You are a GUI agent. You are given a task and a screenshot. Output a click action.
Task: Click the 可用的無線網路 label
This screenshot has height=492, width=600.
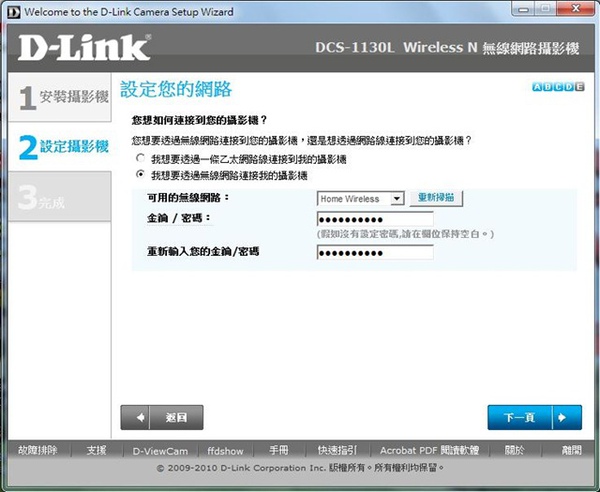click(x=188, y=198)
